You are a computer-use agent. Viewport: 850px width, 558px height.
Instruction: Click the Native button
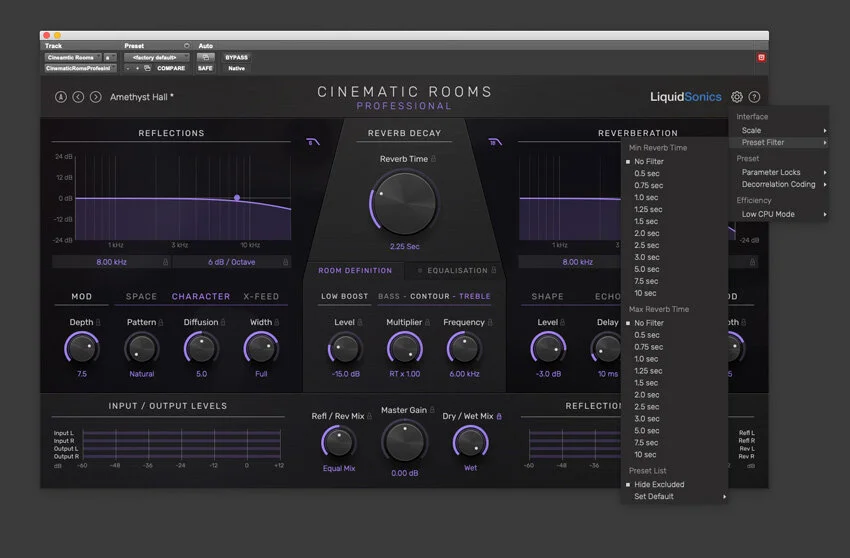point(236,68)
